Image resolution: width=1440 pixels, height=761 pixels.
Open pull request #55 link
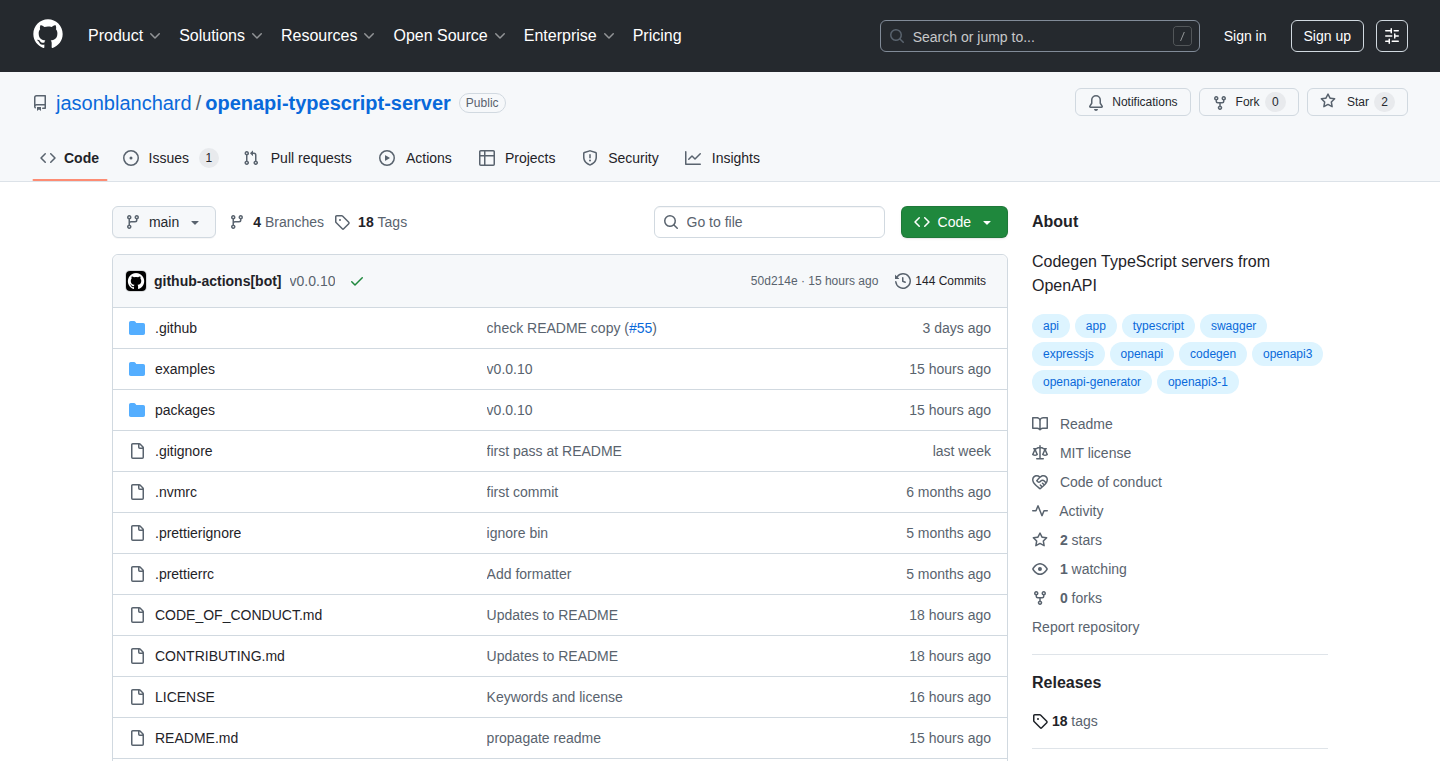point(640,328)
